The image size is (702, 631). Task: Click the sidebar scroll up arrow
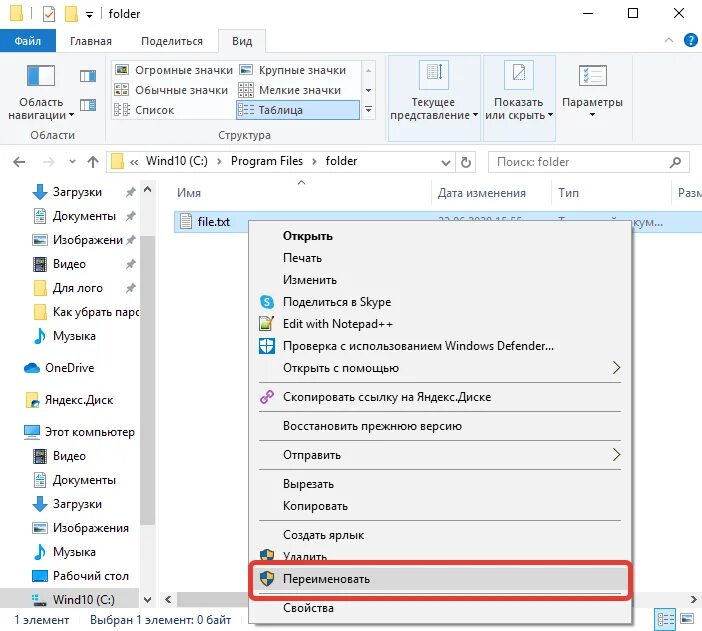[x=147, y=190]
